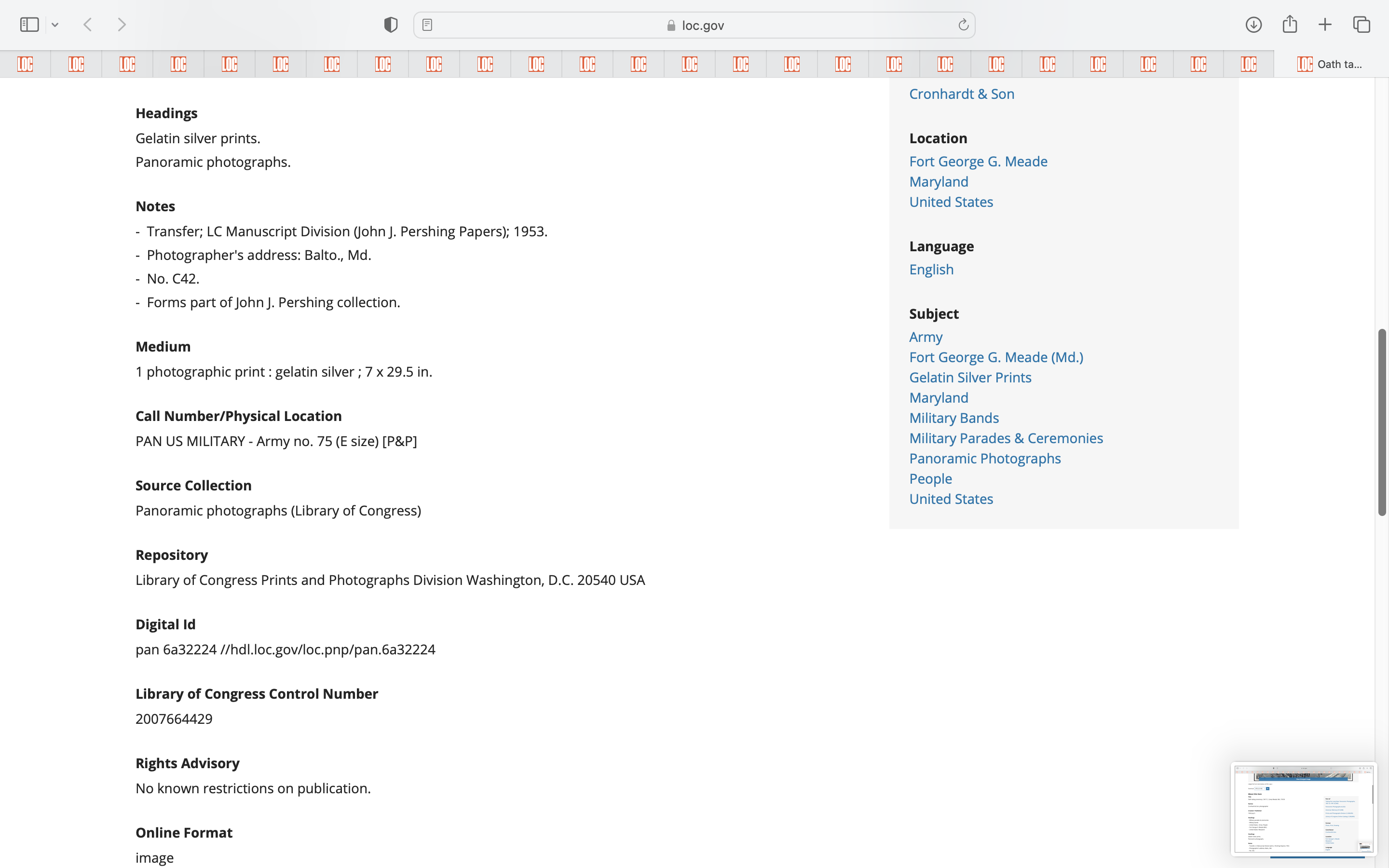Toggle the Safari sidebar icon
The image size is (1389, 868).
(x=29, y=25)
